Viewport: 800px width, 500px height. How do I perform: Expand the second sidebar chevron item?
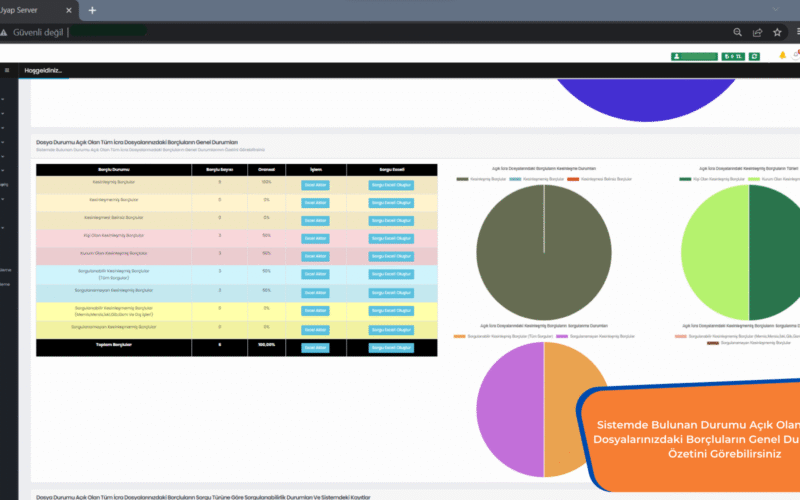click(4, 113)
